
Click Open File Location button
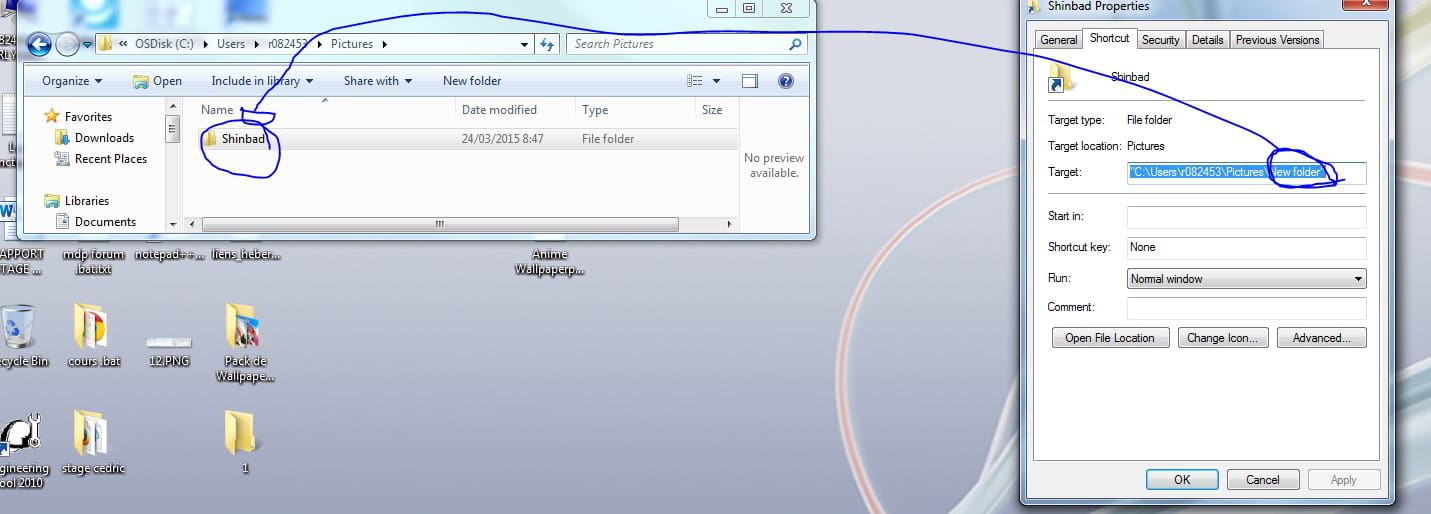(1110, 338)
